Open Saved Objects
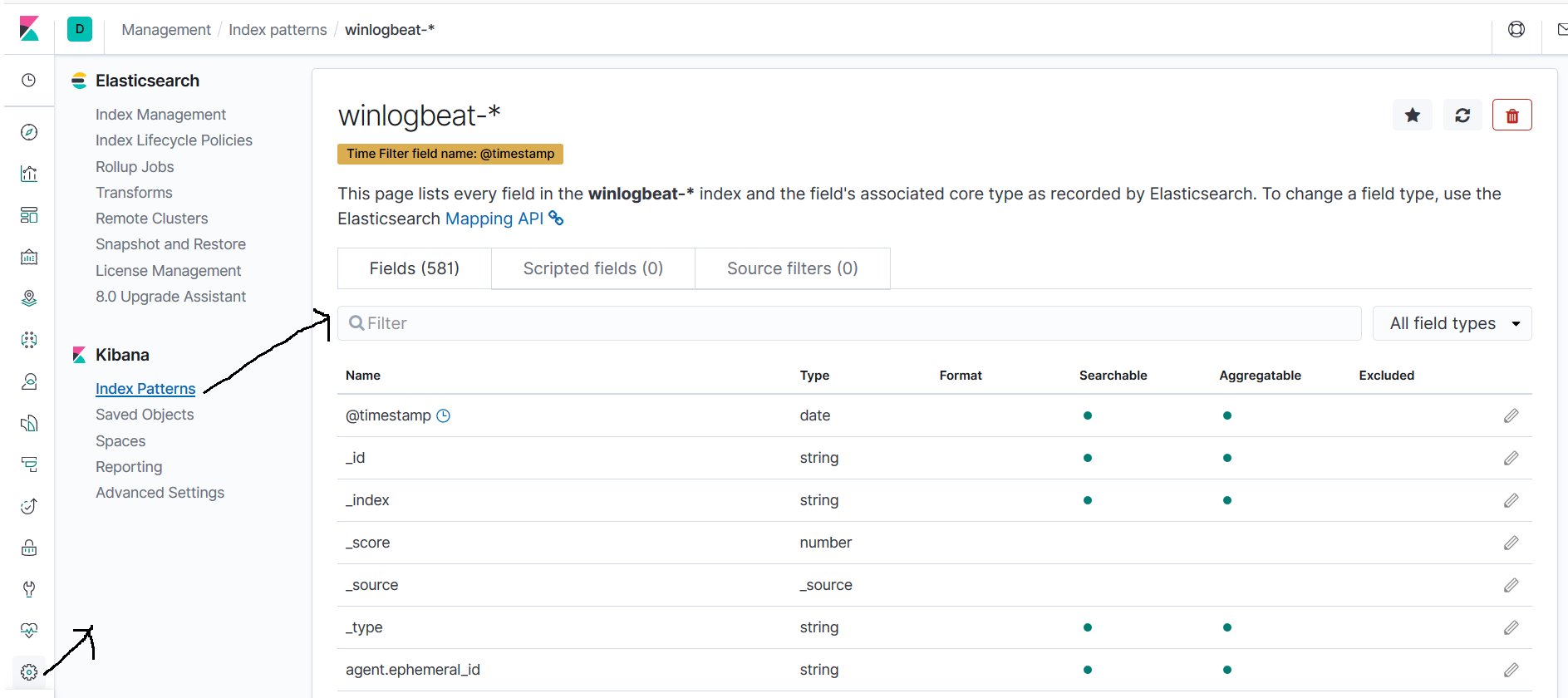 click(x=145, y=415)
